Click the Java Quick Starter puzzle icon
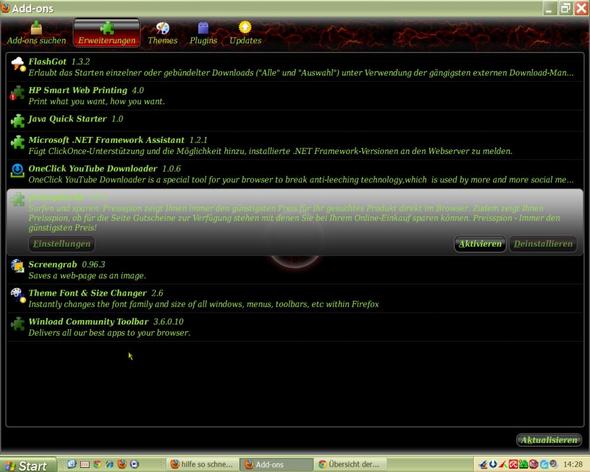Screen dimensions: 590x472 tap(18, 120)
